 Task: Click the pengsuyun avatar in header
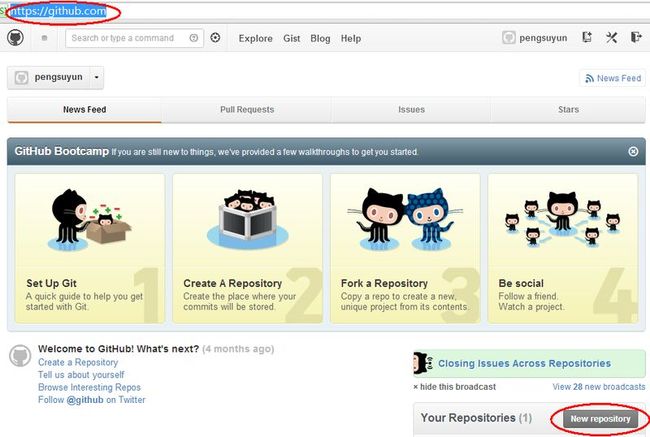tap(509, 38)
